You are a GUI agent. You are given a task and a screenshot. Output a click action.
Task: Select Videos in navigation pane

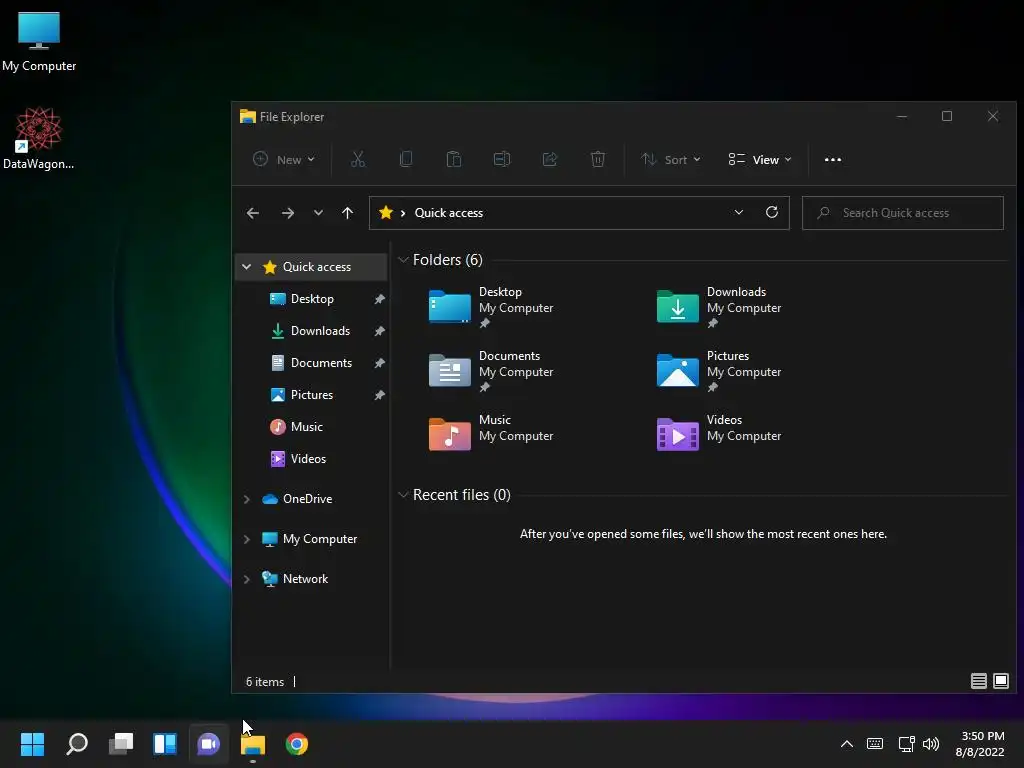point(308,458)
